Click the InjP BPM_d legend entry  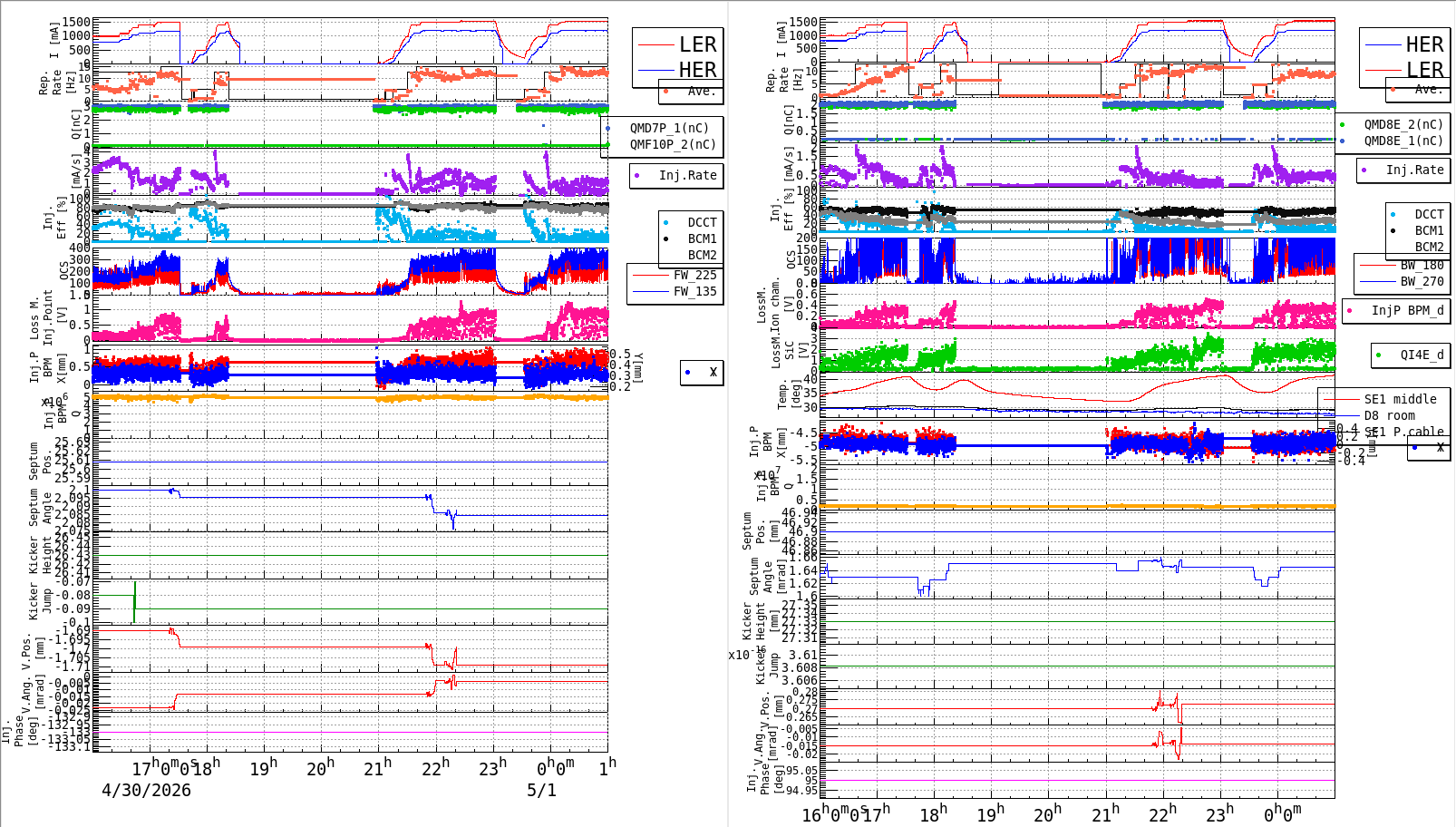(x=1407, y=310)
